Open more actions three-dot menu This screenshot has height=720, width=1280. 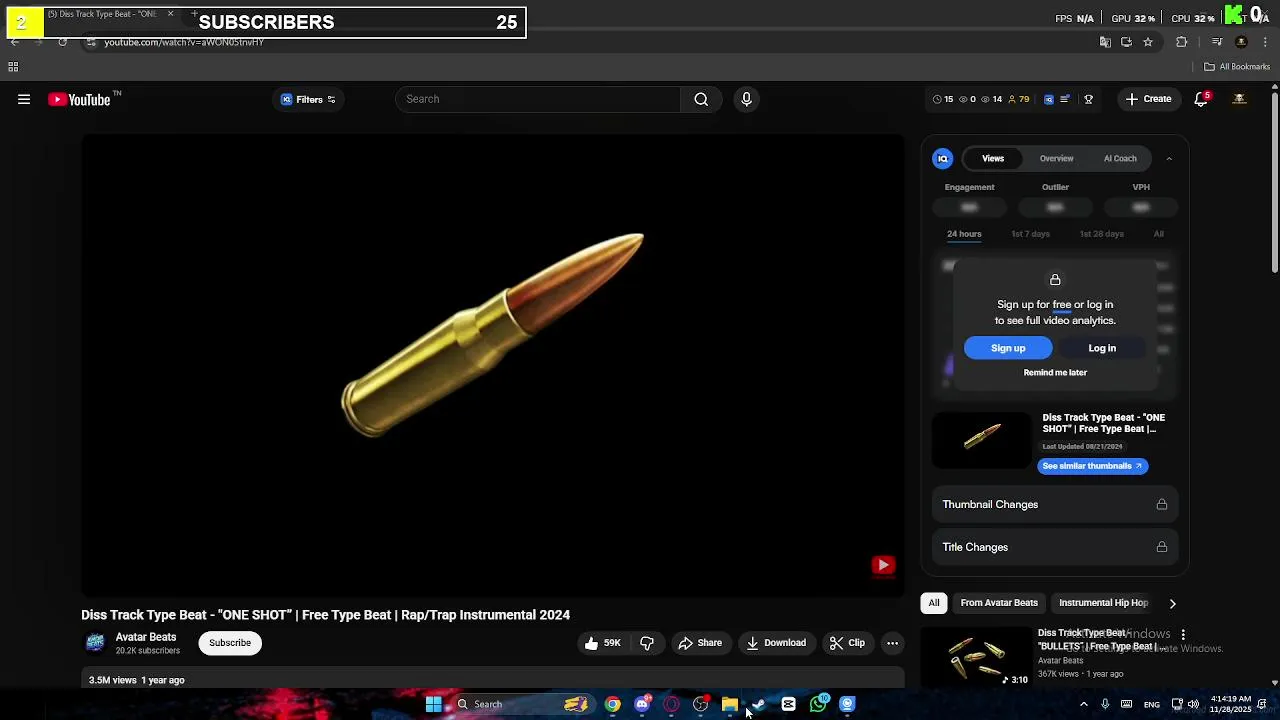pyautogui.click(x=892, y=643)
